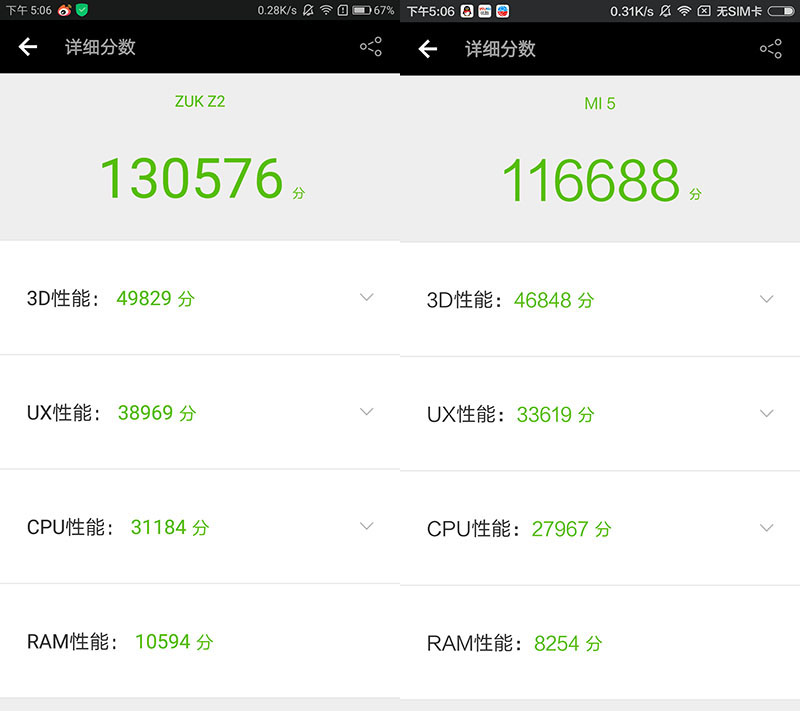Tap the total score 116688

pyautogui.click(x=591, y=180)
